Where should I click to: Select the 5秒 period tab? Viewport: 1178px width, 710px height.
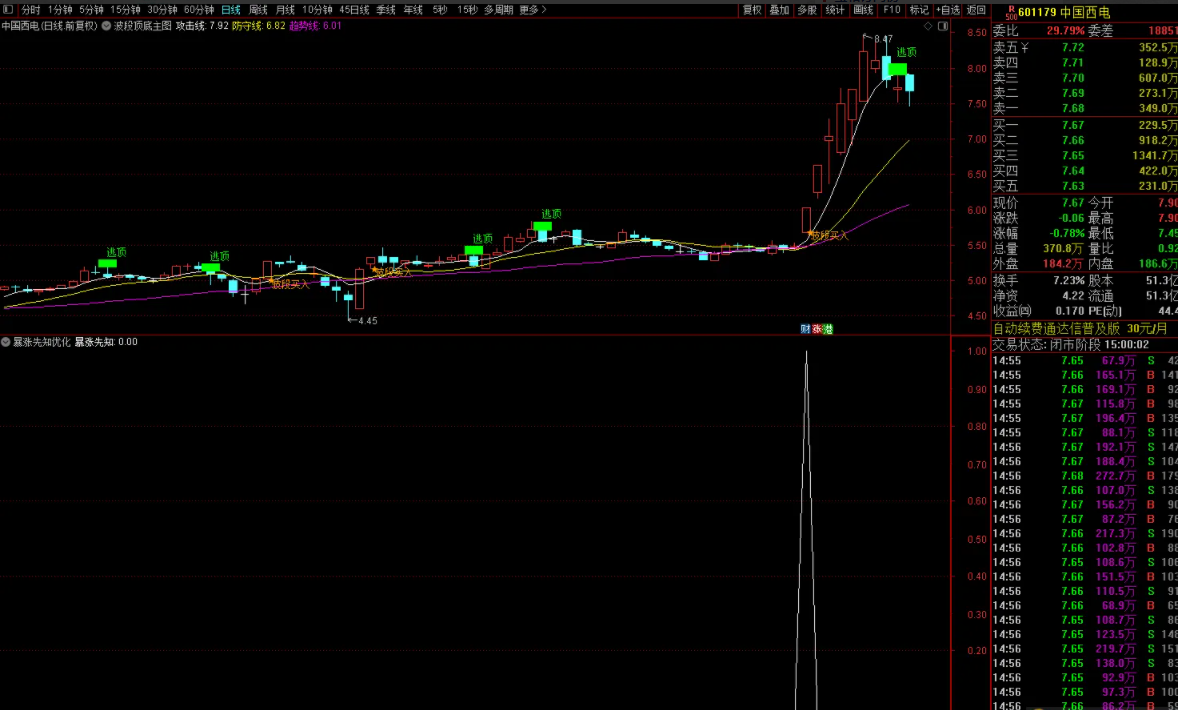click(x=439, y=10)
